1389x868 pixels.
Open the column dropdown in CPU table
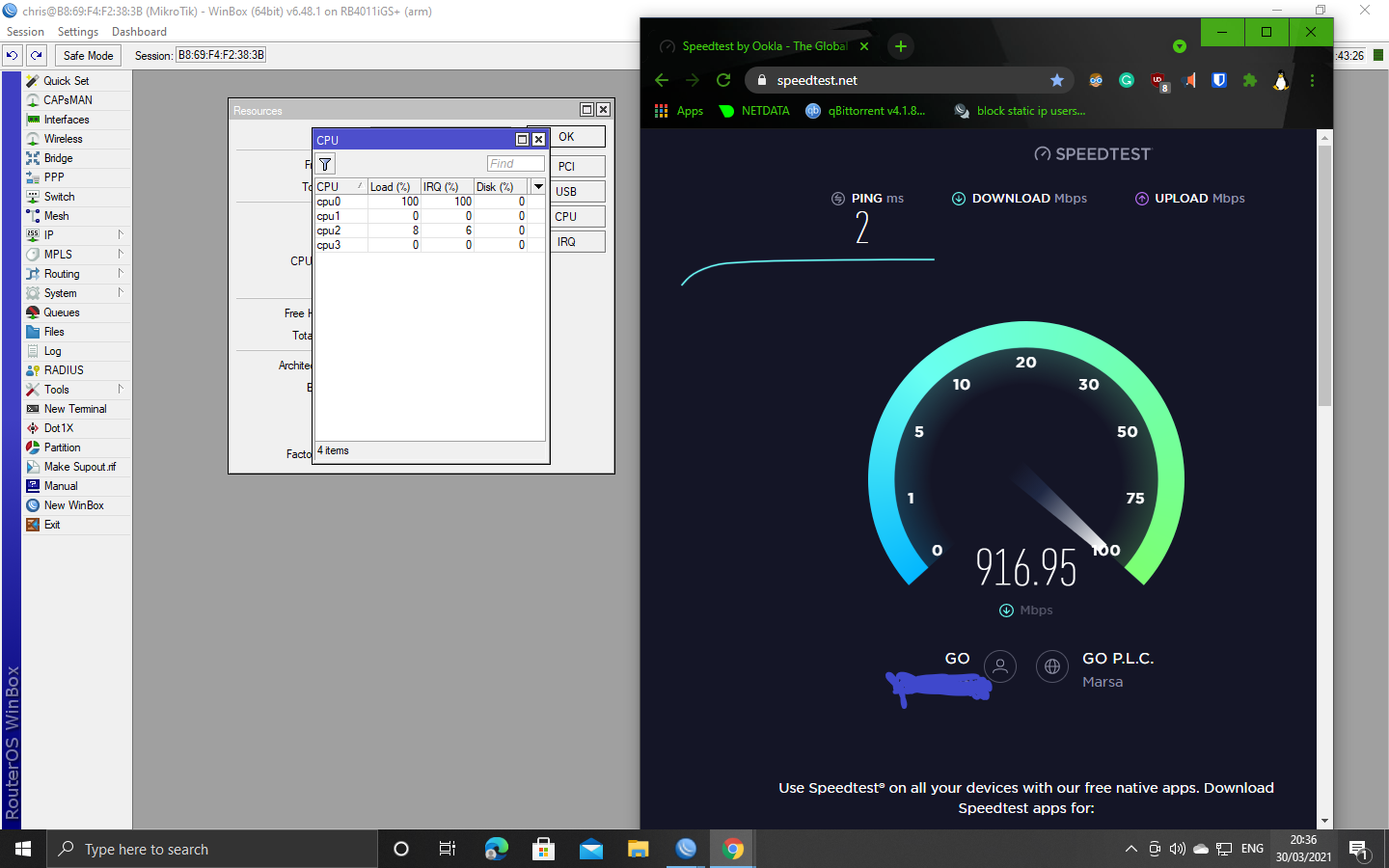pos(538,186)
